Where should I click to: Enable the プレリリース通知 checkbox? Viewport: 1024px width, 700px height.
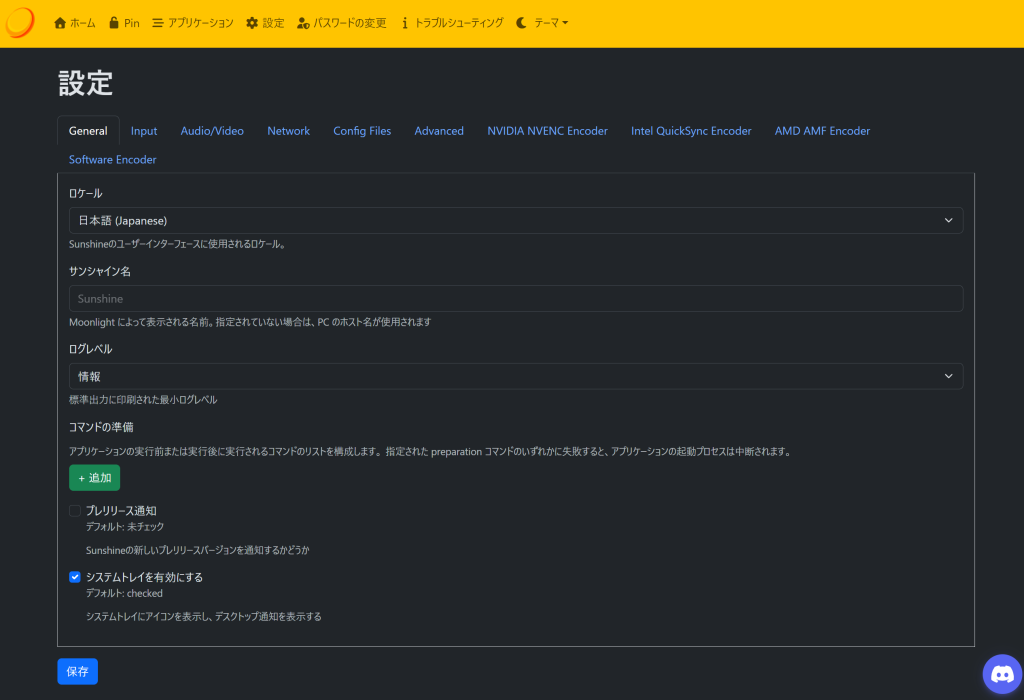coord(75,511)
